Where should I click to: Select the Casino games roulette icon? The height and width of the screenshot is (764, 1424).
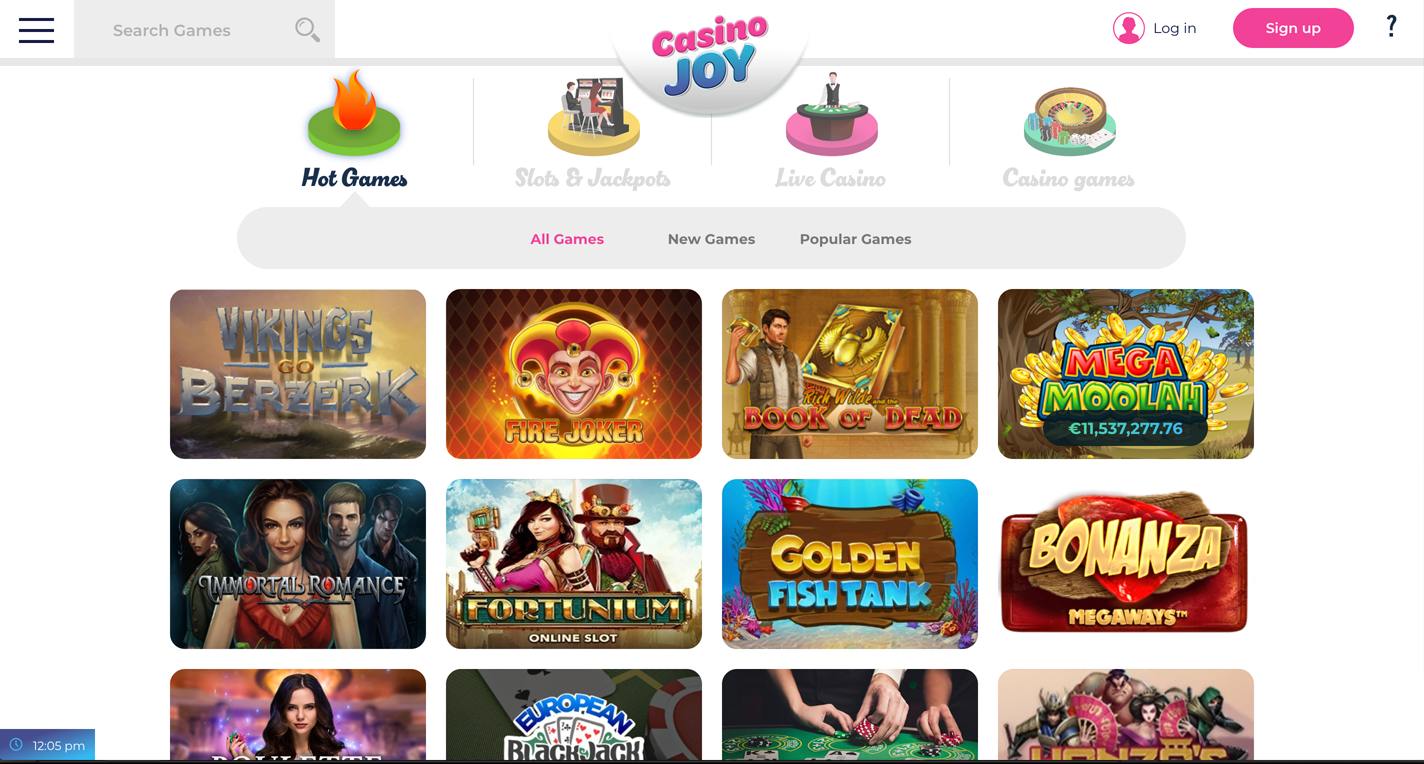[1069, 120]
